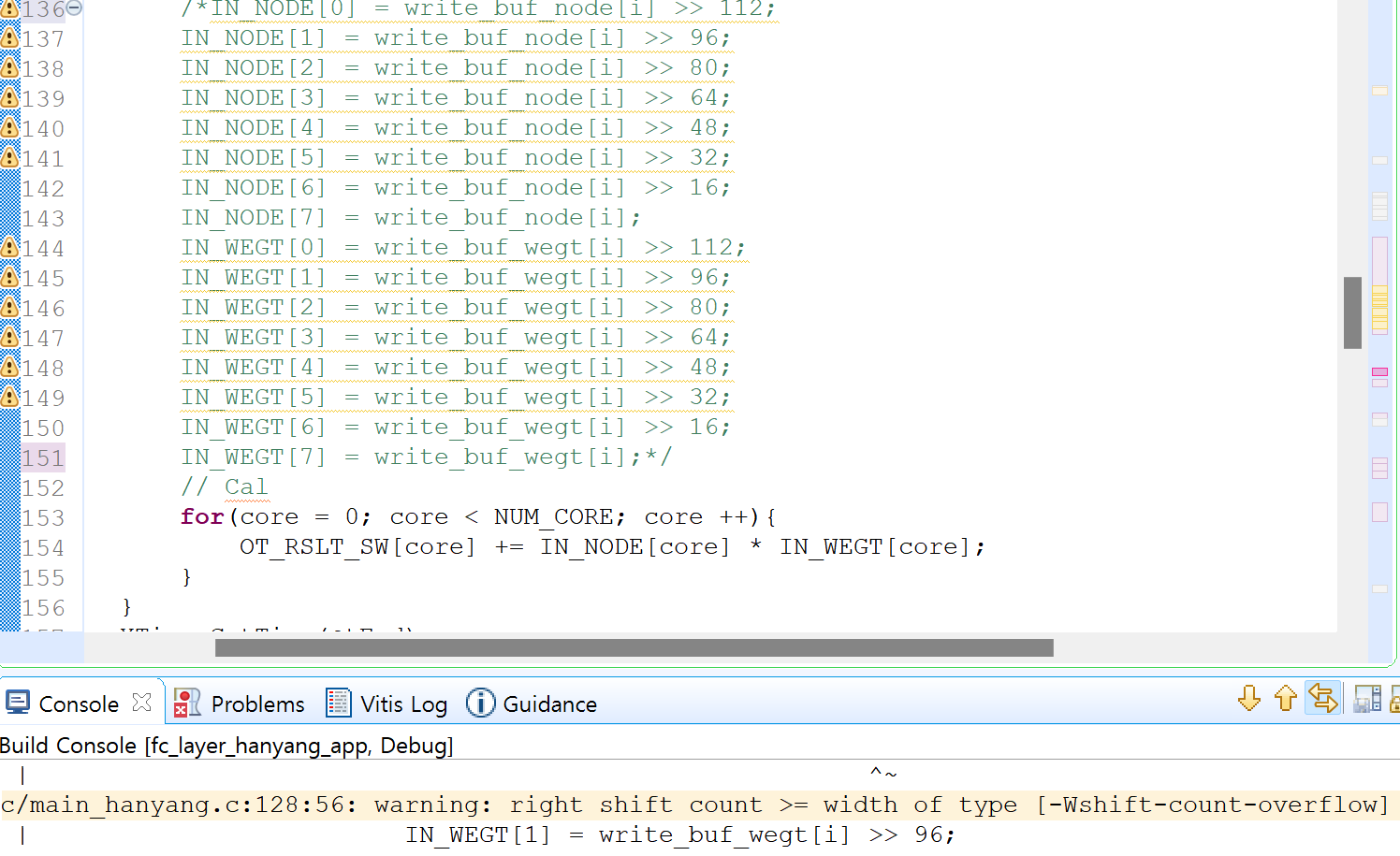Click 'OT_RSLT_SW[core]' on line 154
Viewport: 1400px width, 856px height.
point(357,546)
